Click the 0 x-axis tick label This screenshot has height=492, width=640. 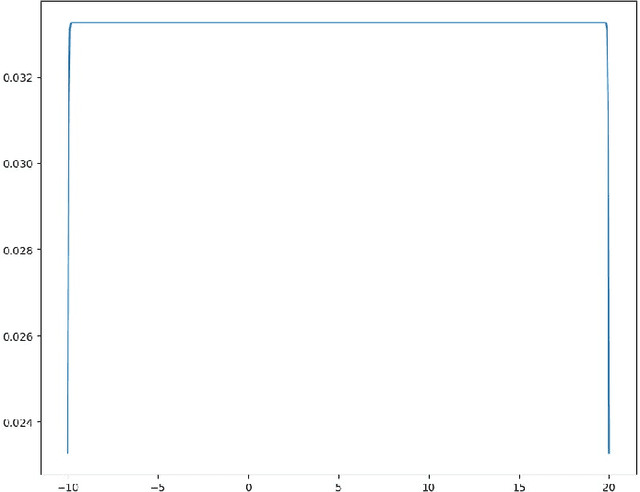[248, 485]
